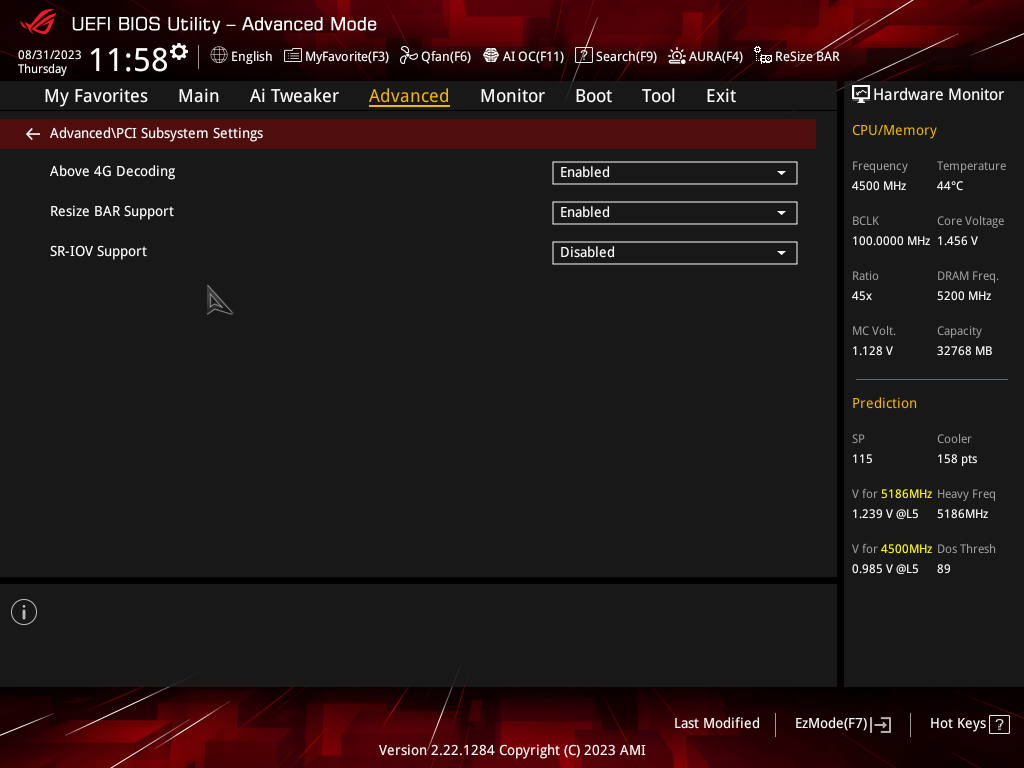Viewport: 1024px width, 768px height.
Task: Launch AI OC(F11) guide
Action: coord(523,56)
